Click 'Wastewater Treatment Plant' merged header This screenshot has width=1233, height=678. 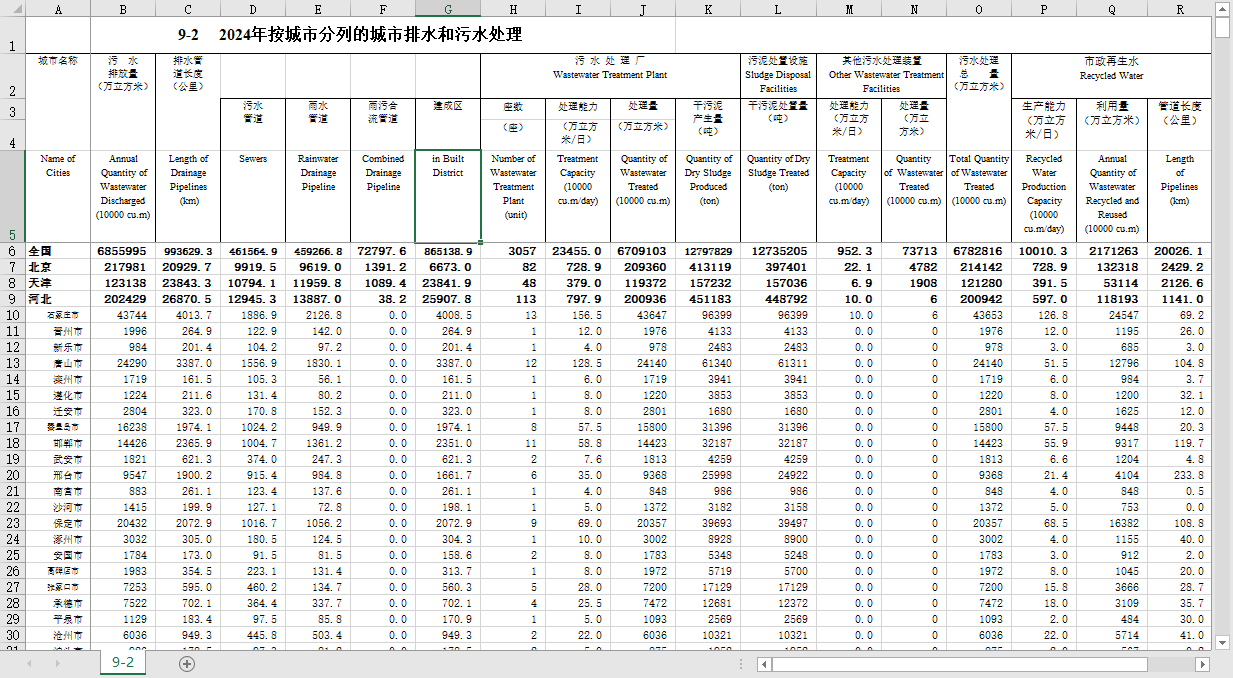610,75
